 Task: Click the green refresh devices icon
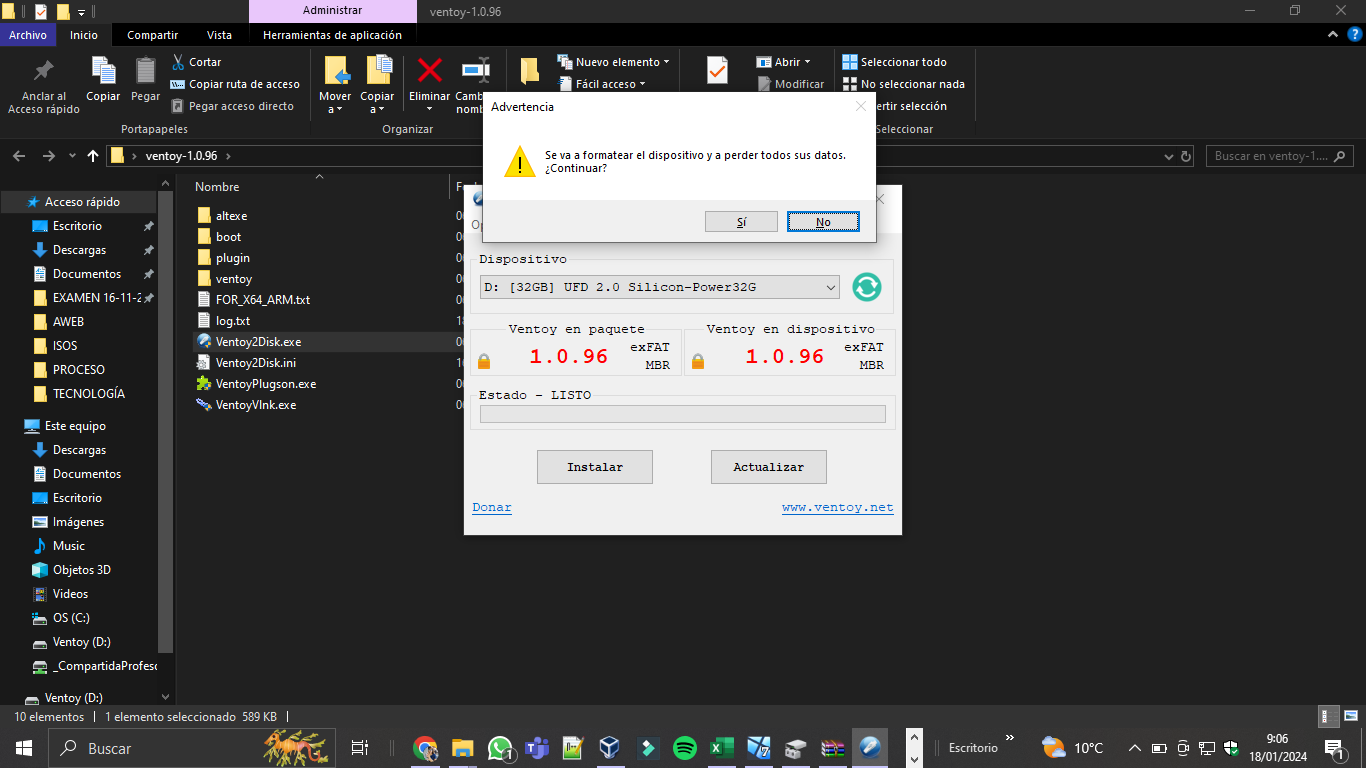866,287
